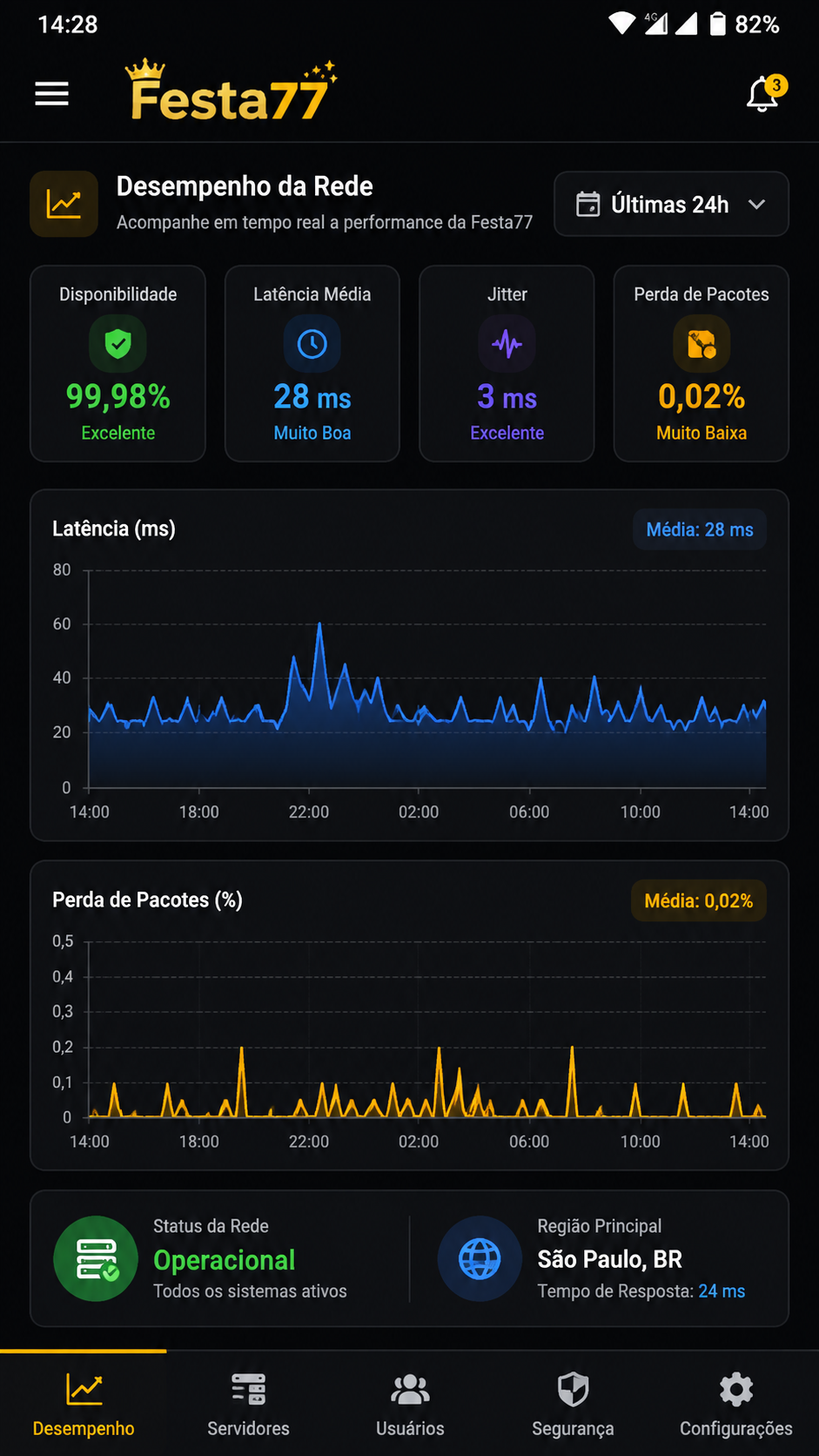This screenshot has width=819, height=1456.
Task: Switch to the Usuários tab
Action: click(410, 1404)
